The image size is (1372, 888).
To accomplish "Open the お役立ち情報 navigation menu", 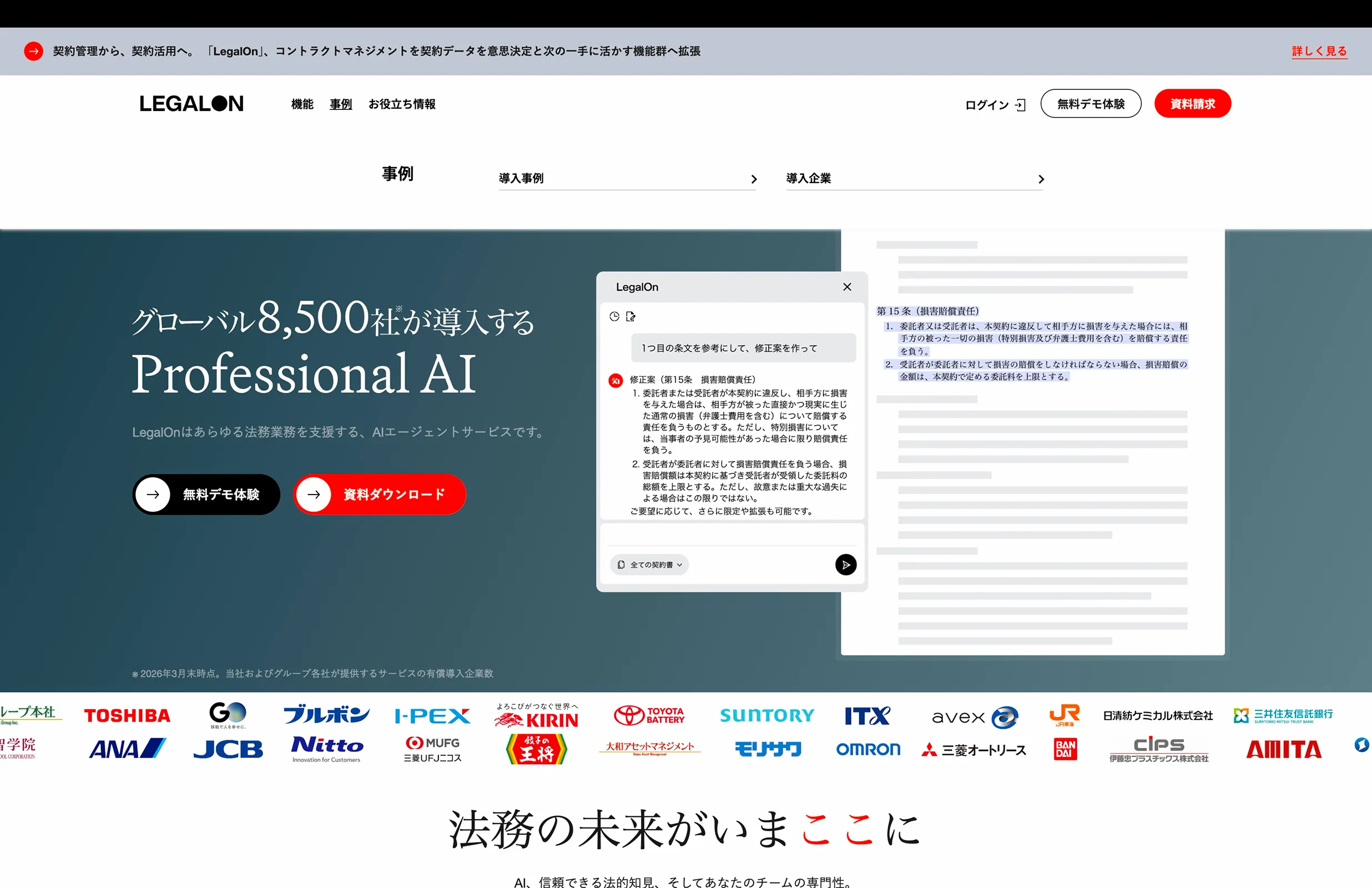I will (402, 104).
